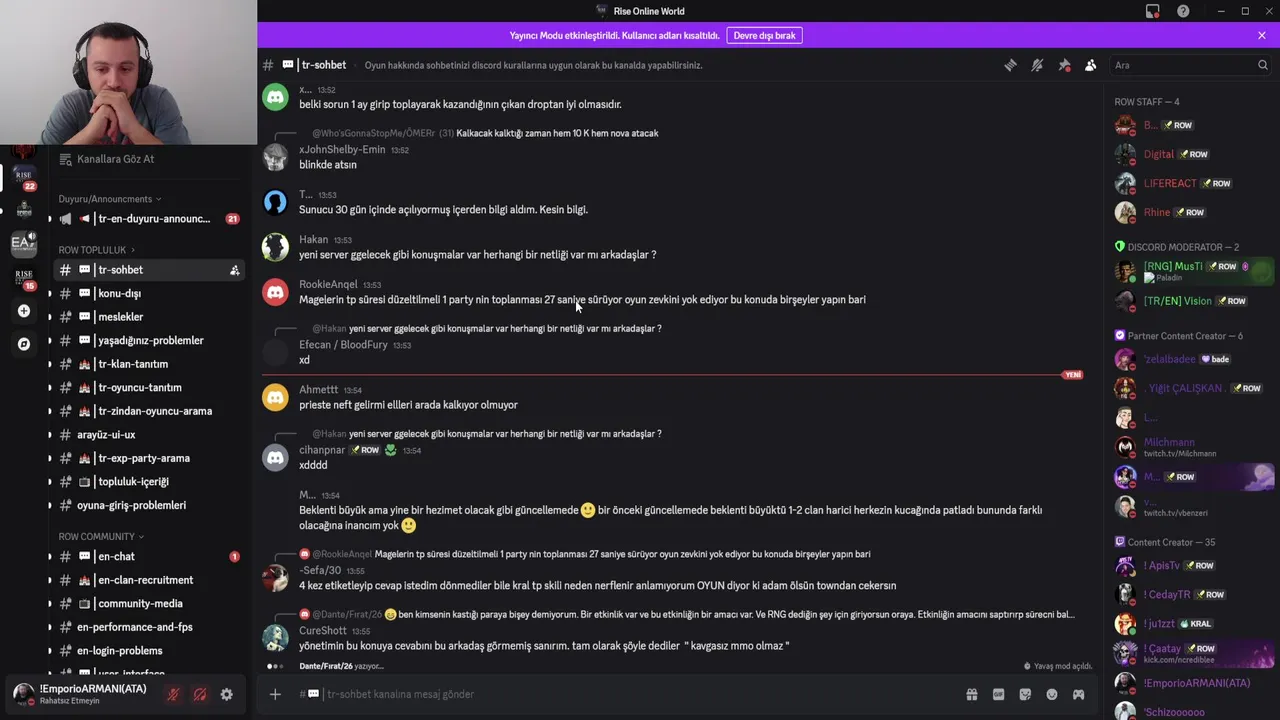Collapse the Duyuru/Announcments category

pyautogui.click(x=109, y=199)
